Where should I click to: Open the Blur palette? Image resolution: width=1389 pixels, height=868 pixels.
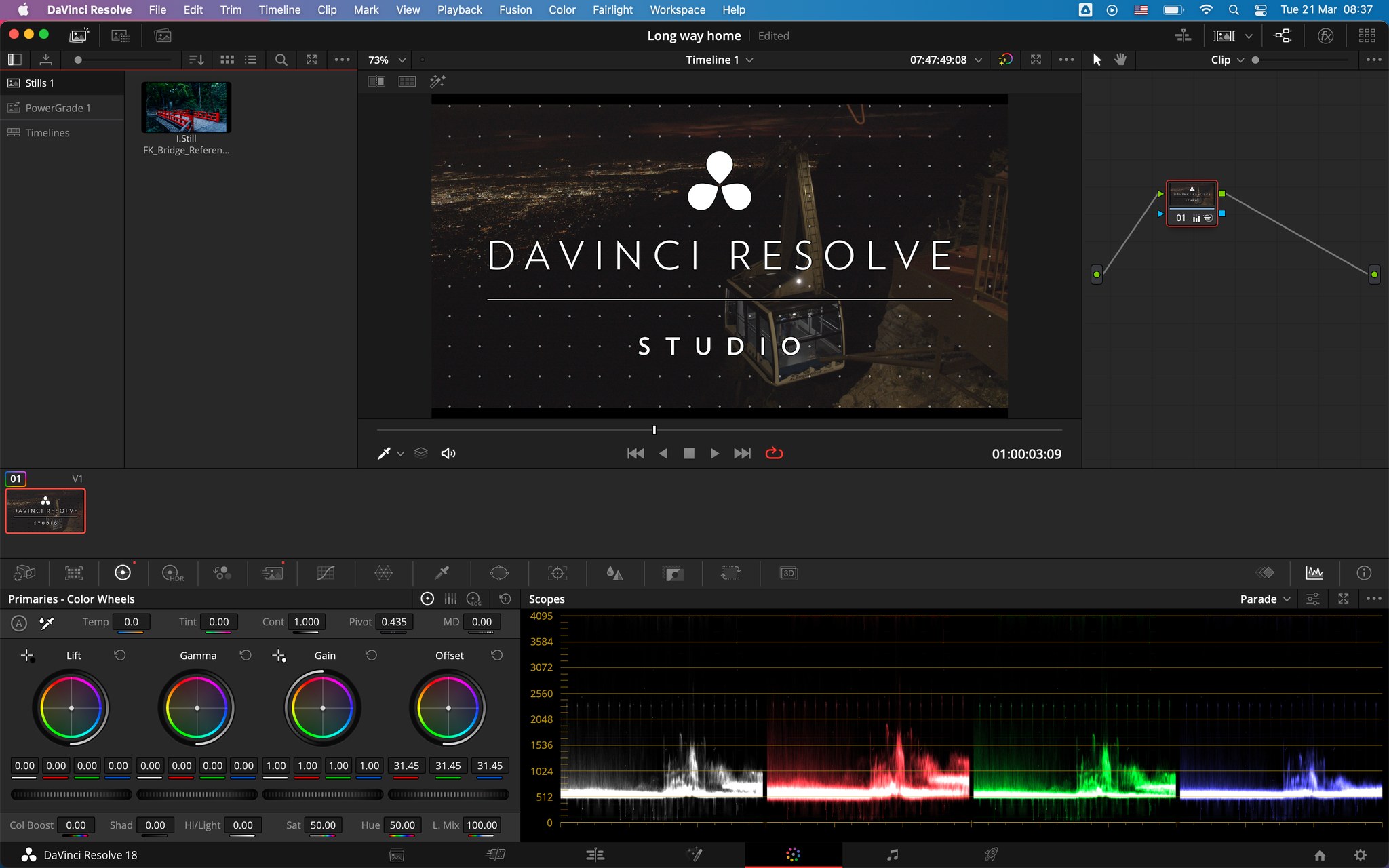click(614, 573)
